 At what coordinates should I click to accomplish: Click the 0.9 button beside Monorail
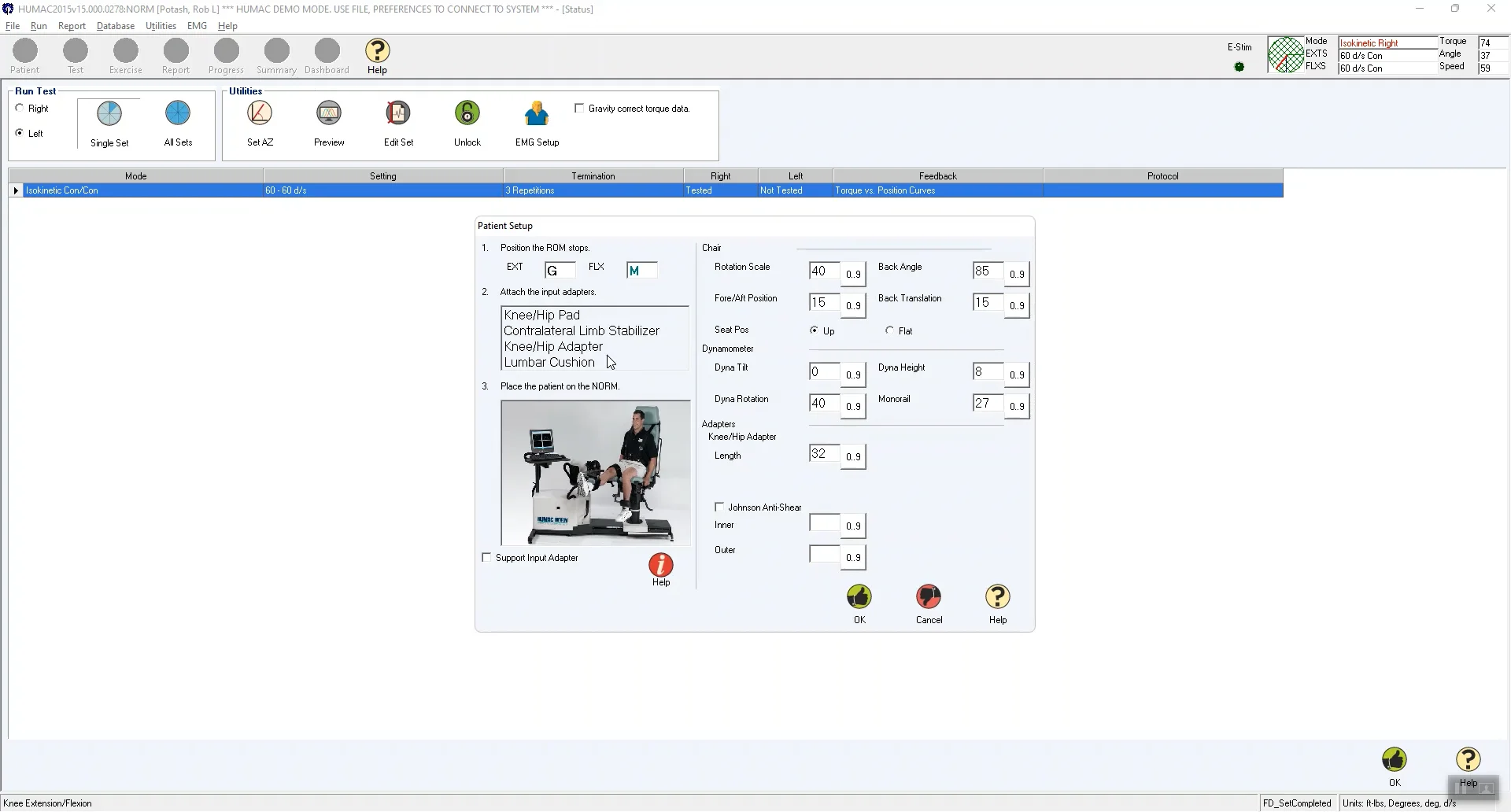(x=1017, y=406)
